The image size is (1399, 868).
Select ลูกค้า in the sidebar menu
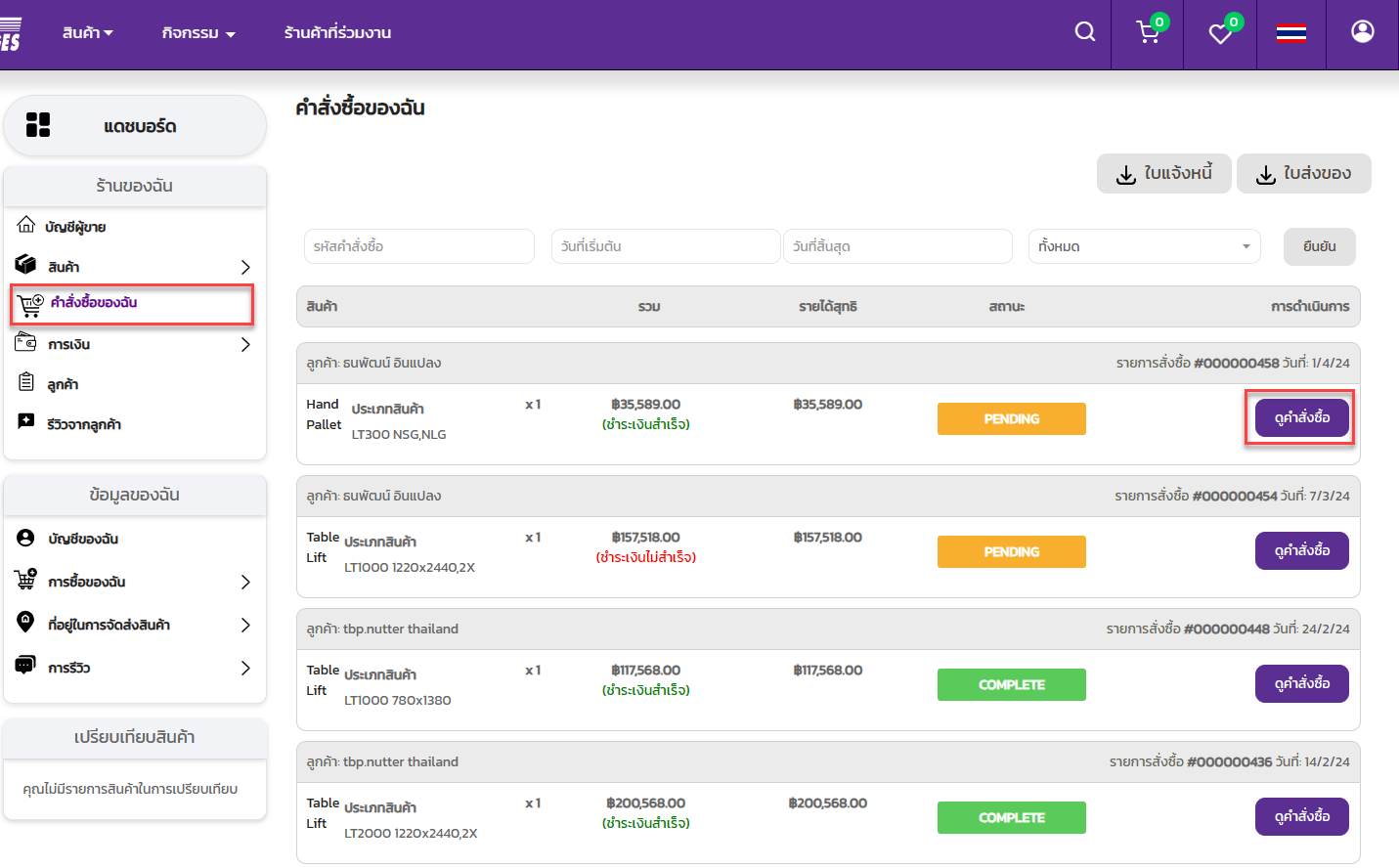(x=63, y=384)
